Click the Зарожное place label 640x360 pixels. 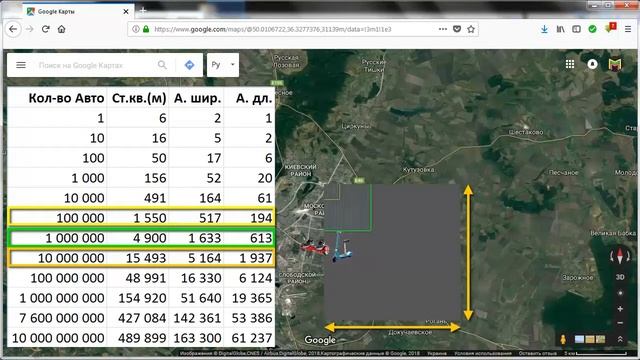click(577, 278)
